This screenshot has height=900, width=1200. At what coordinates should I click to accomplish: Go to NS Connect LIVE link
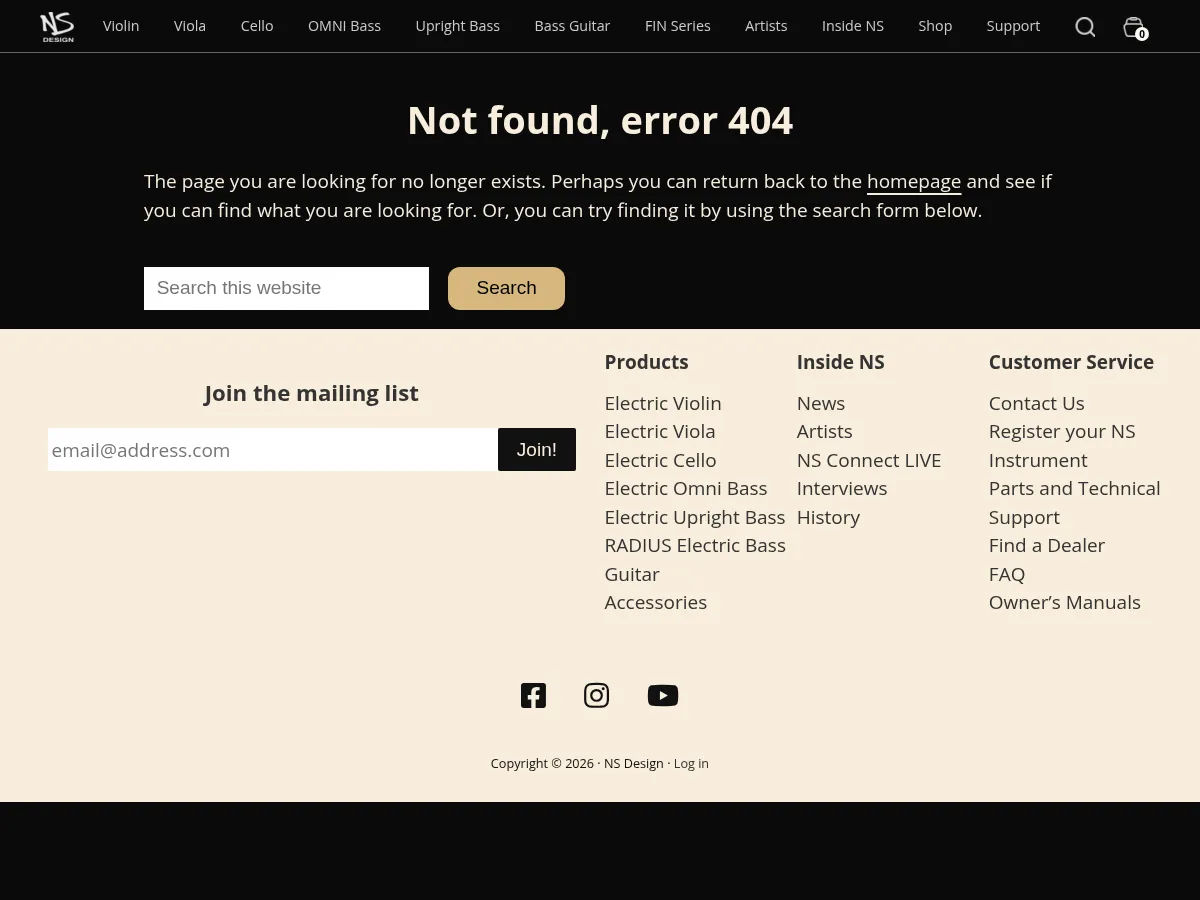pyautogui.click(x=868, y=460)
